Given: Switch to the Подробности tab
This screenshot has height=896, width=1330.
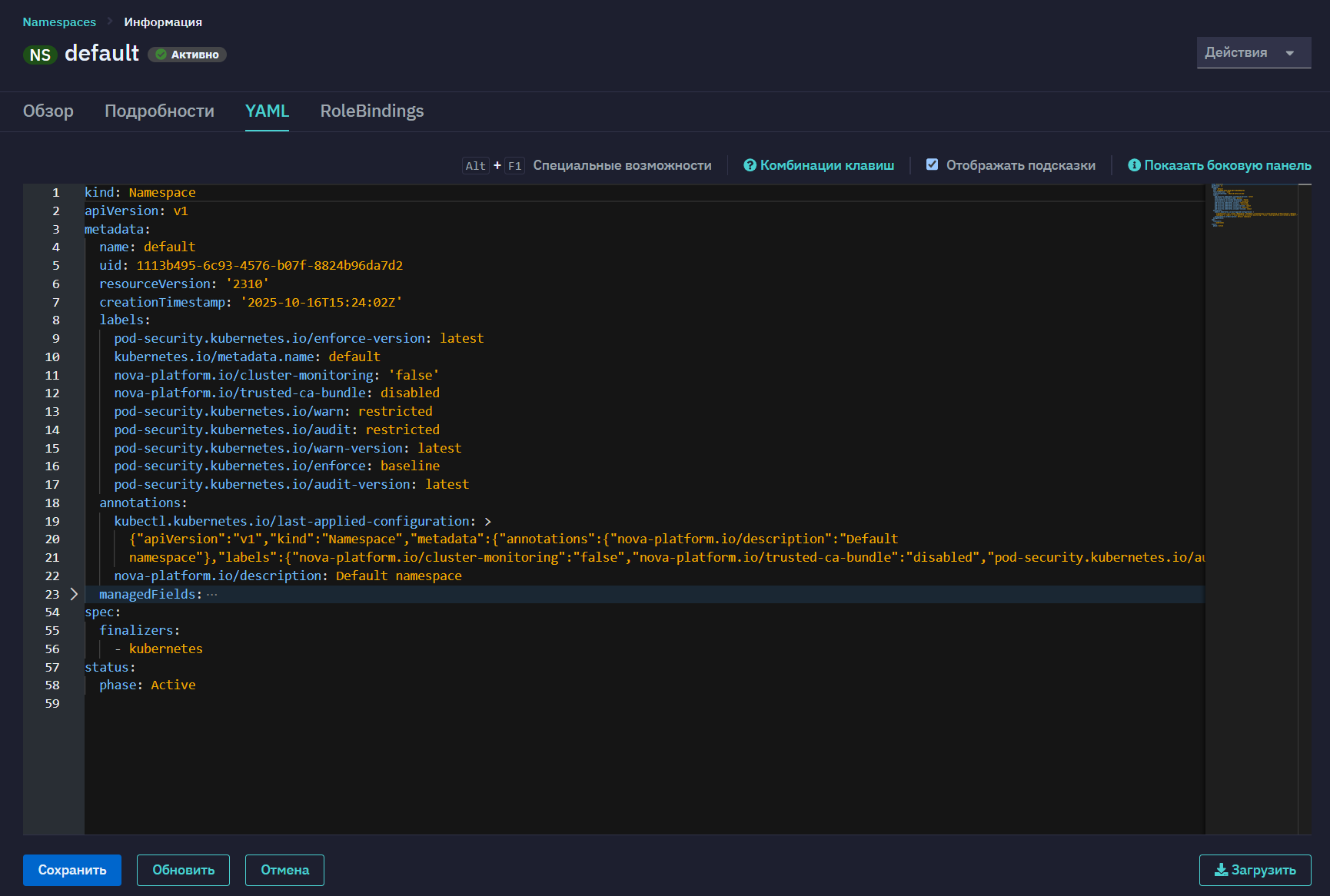Looking at the screenshot, I should click(159, 111).
